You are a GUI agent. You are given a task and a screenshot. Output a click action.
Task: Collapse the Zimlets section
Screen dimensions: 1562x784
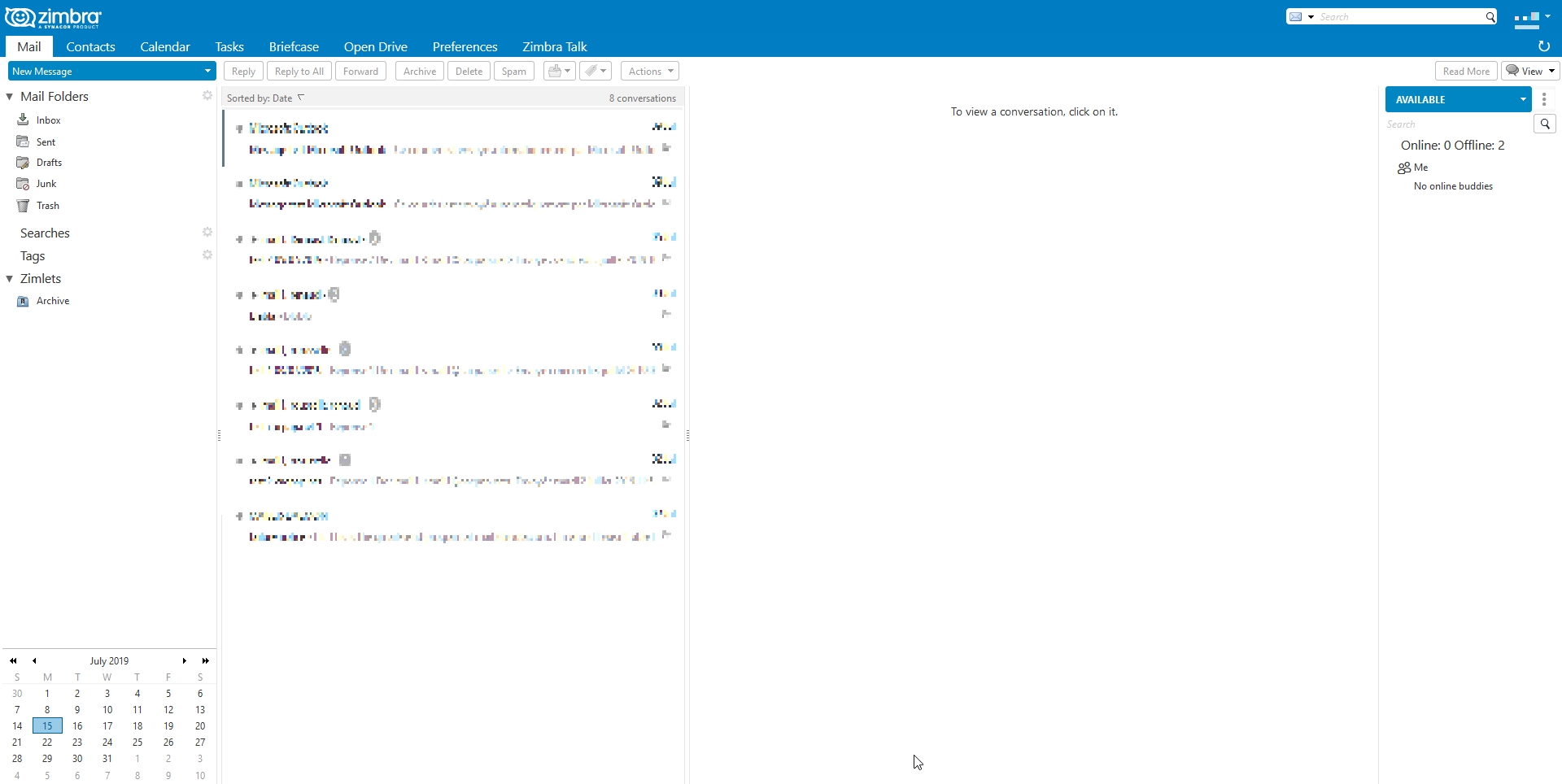point(10,279)
